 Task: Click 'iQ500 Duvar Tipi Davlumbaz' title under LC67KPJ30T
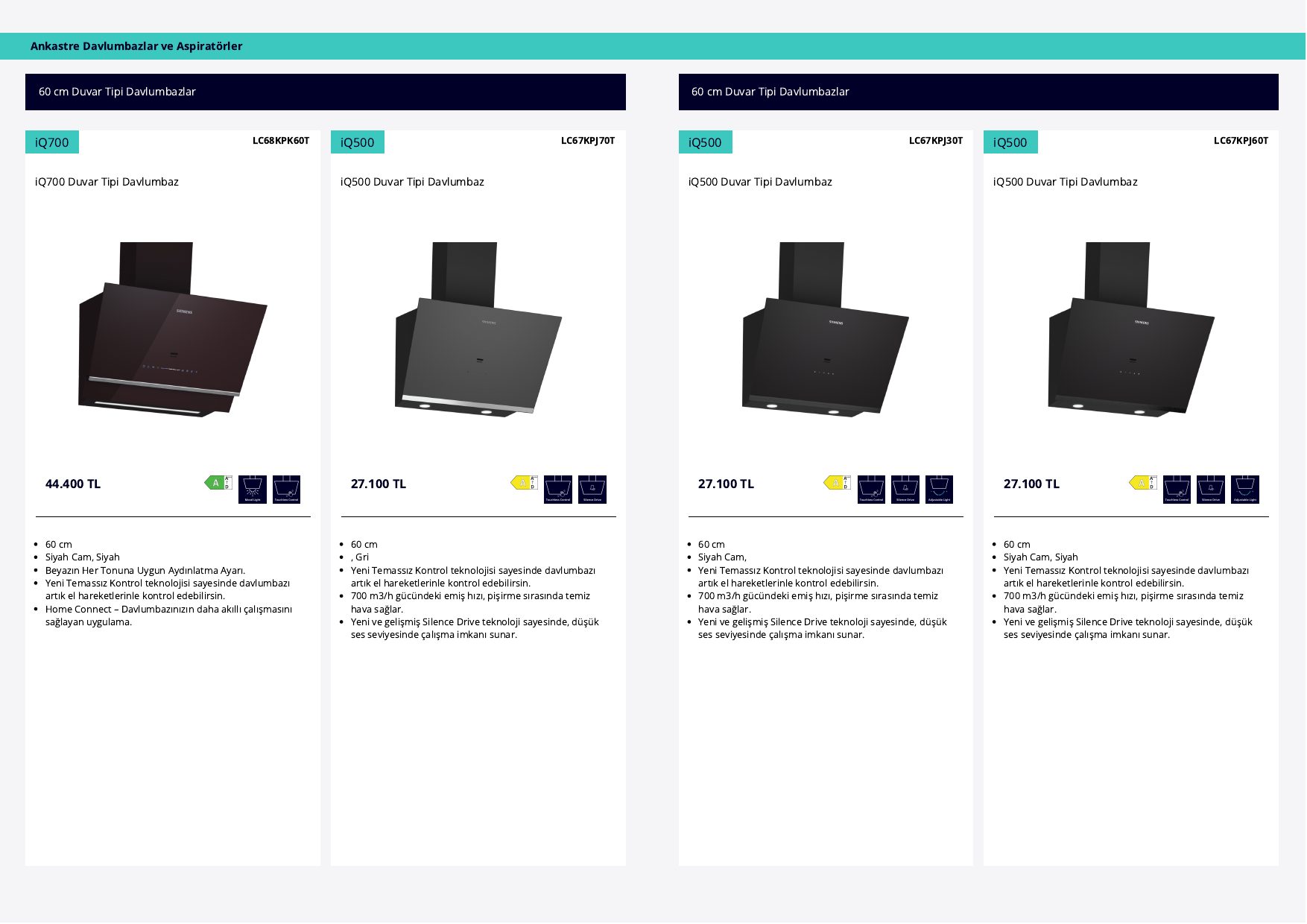(760, 182)
